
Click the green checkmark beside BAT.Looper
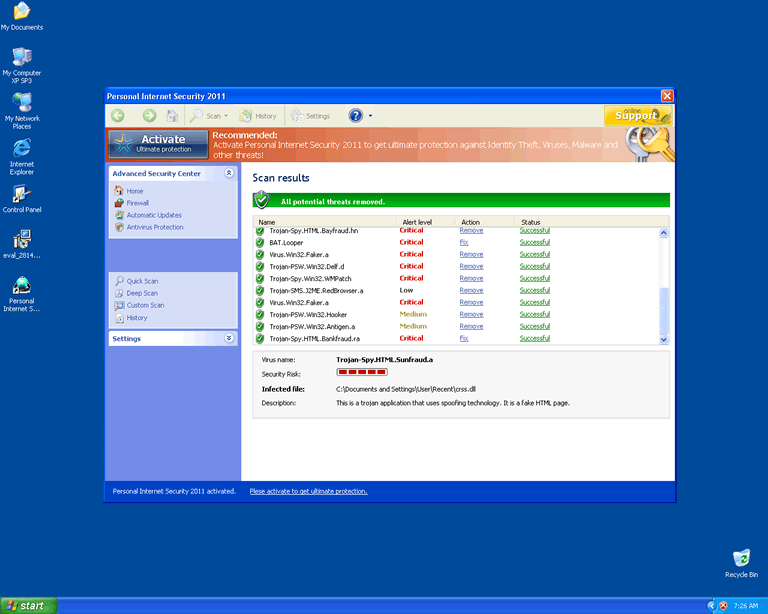(260, 243)
